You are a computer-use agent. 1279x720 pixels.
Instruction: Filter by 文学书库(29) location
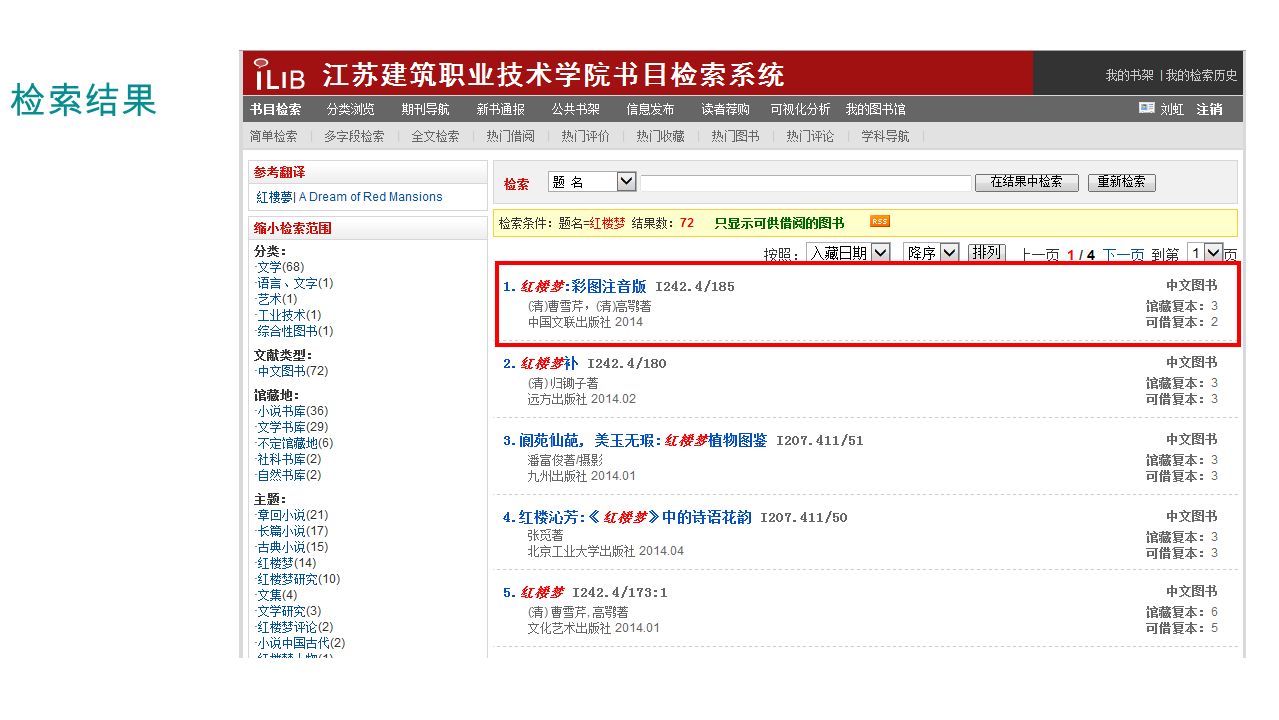pyautogui.click(x=293, y=427)
